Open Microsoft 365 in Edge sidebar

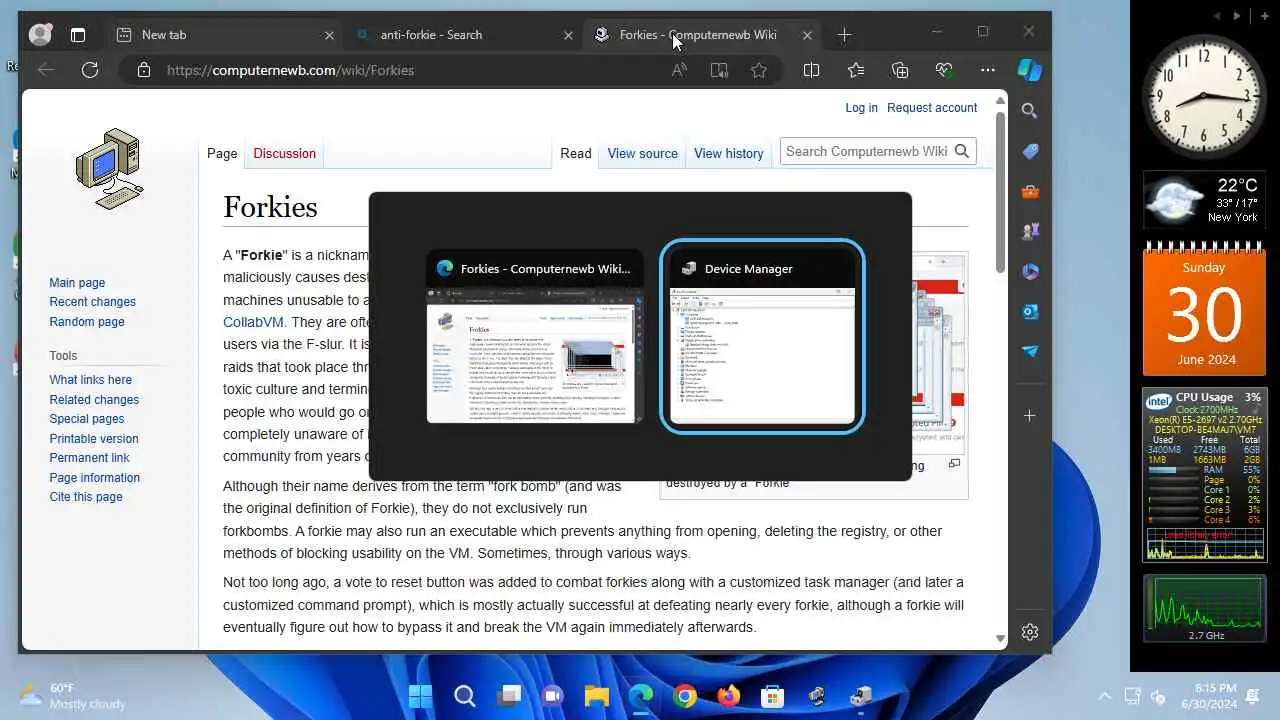click(x=1030, y=271)
